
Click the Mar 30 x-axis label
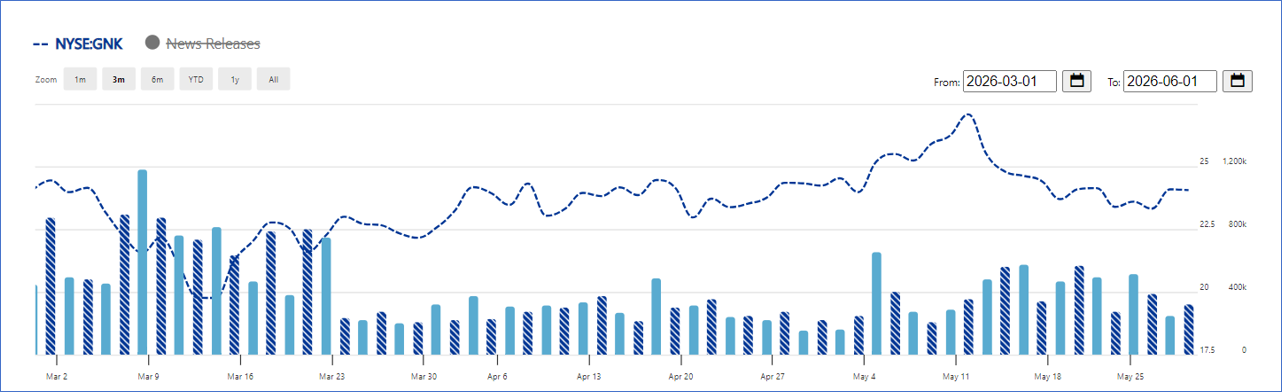[424, 377]
